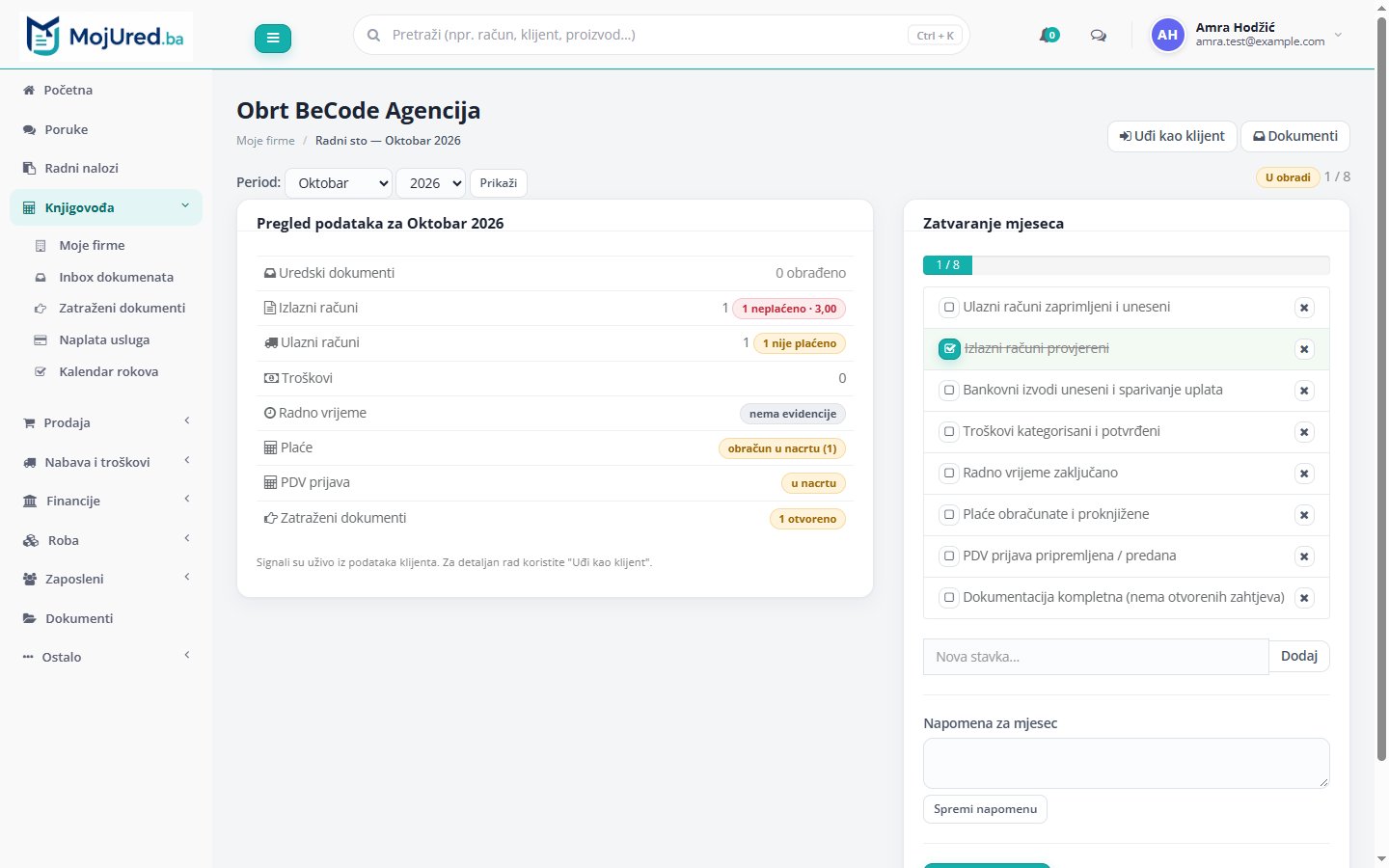Tick 'Radno vrijeme zaključano' checkbox
Viewport: 1389px width, 868px height.
point(949,474)
